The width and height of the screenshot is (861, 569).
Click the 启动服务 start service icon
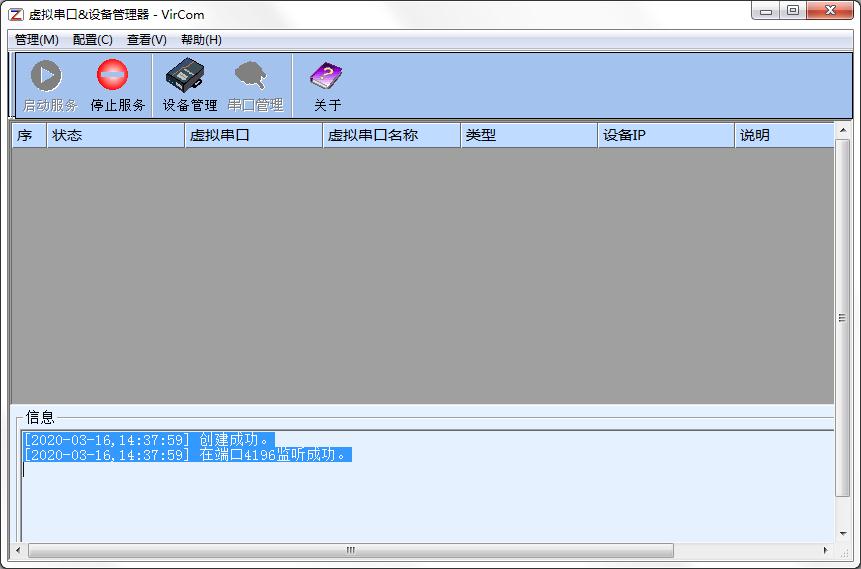[x=47, y=75]
